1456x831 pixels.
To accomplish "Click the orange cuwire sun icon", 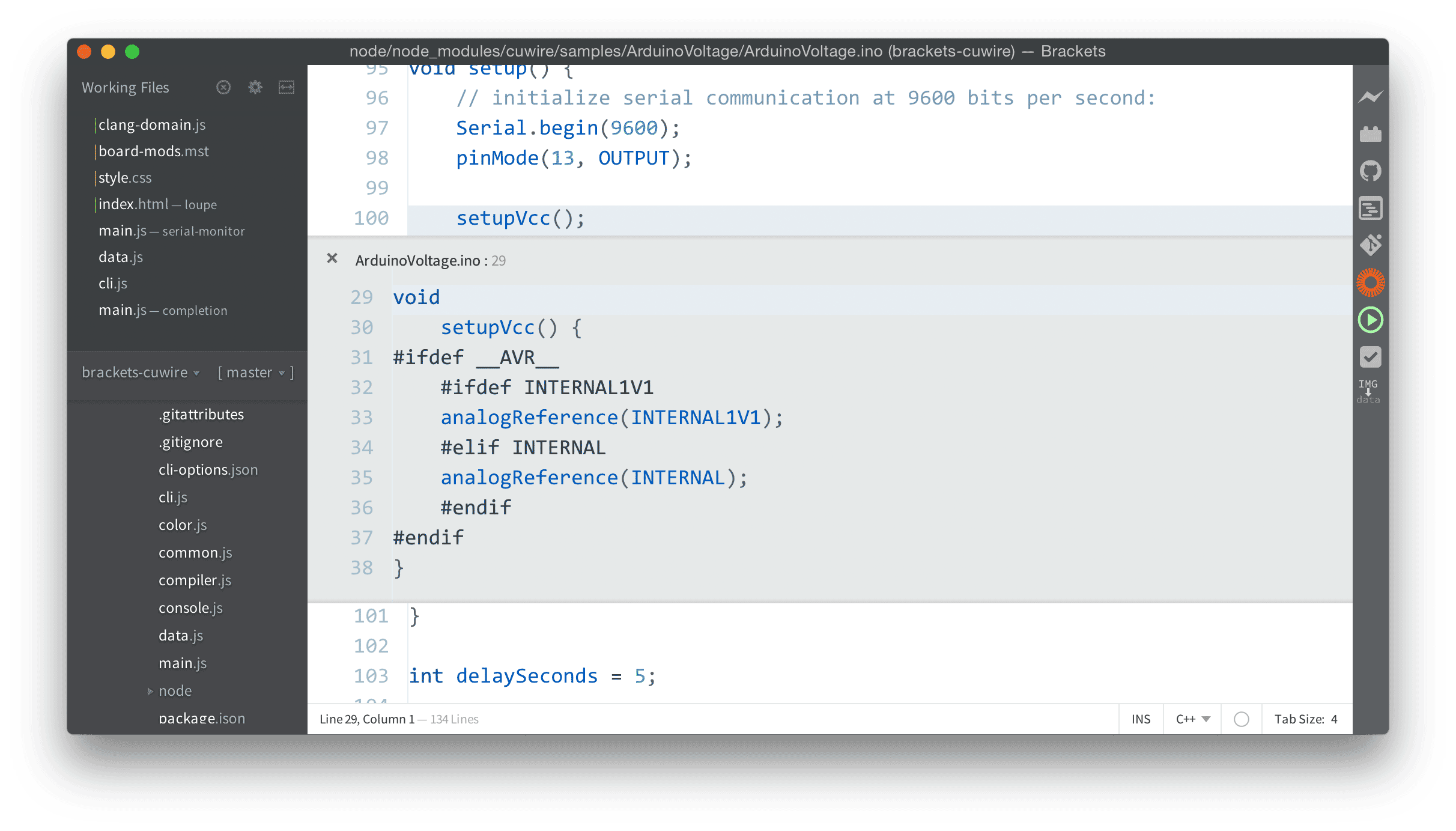I will (x=1370, y=282).
